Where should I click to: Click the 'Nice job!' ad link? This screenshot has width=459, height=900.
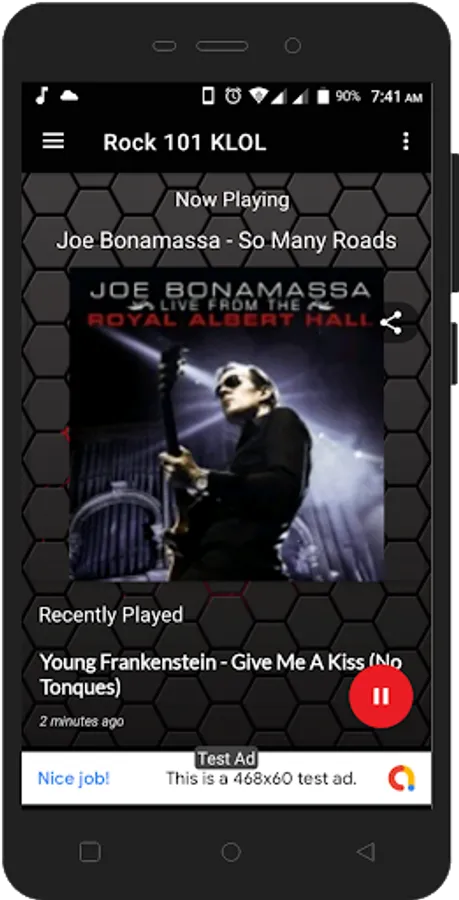tap(73, 778)
